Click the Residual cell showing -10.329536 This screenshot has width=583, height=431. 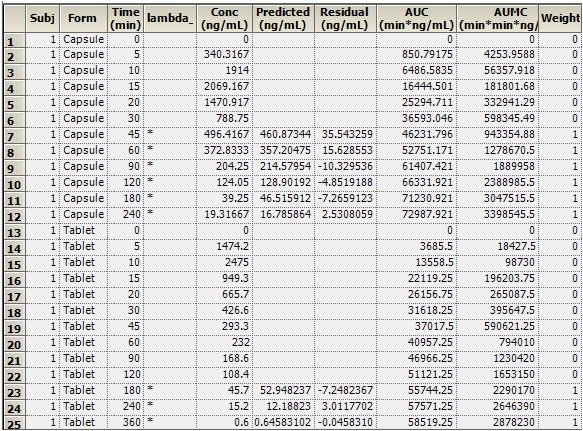coord(345,167)
